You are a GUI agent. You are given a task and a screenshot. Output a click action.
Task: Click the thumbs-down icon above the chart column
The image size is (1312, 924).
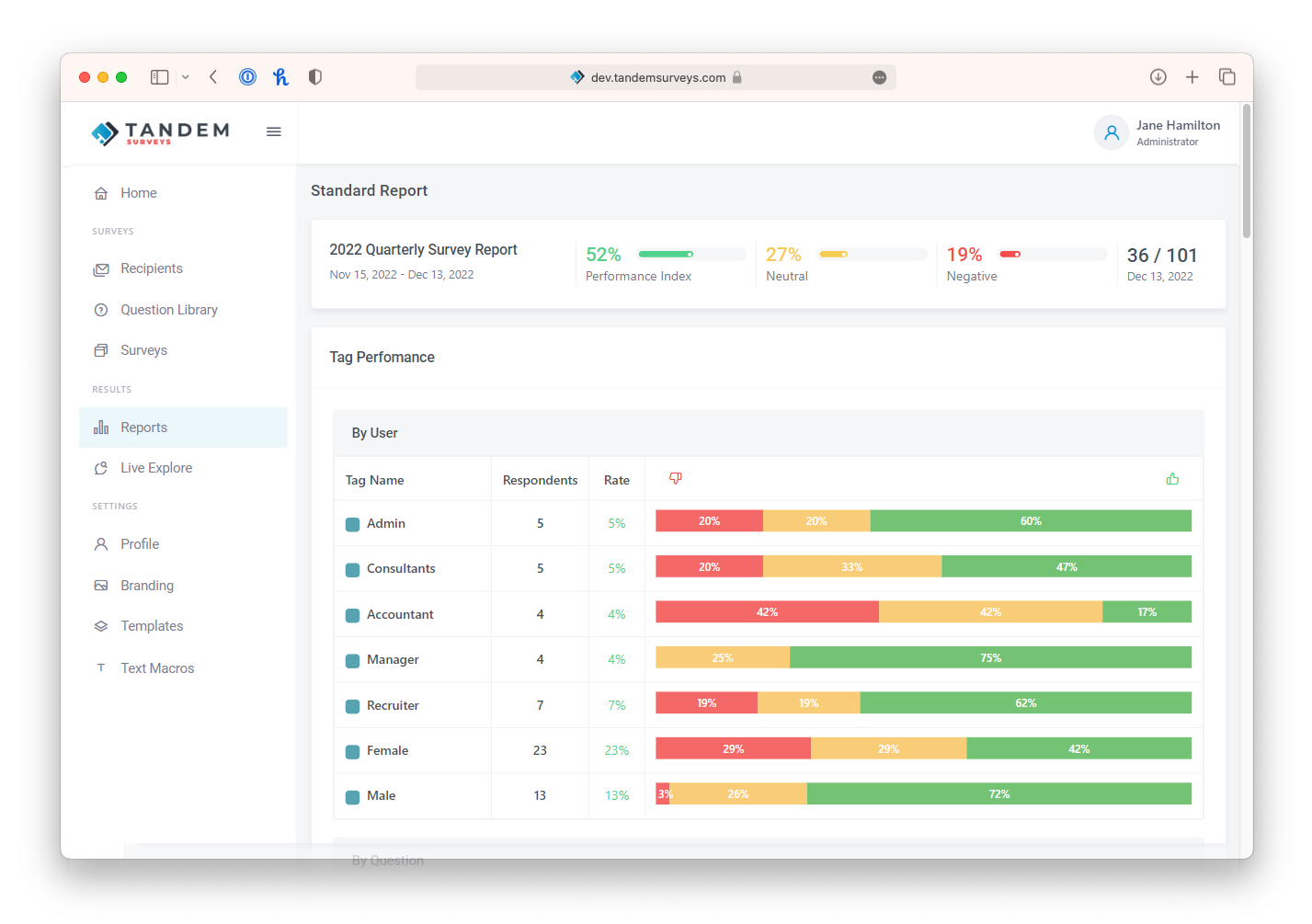pyautogui.click(x=676, y=478)
